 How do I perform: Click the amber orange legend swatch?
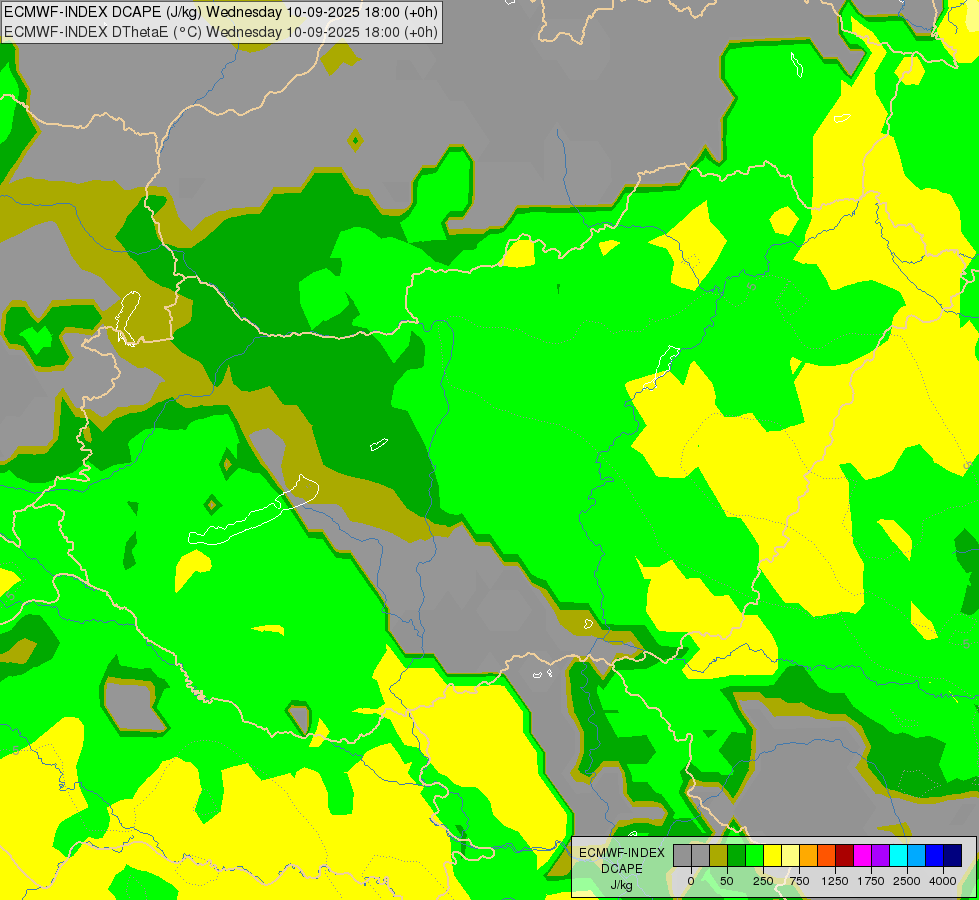pyautogui.click(x=809, y=855)
